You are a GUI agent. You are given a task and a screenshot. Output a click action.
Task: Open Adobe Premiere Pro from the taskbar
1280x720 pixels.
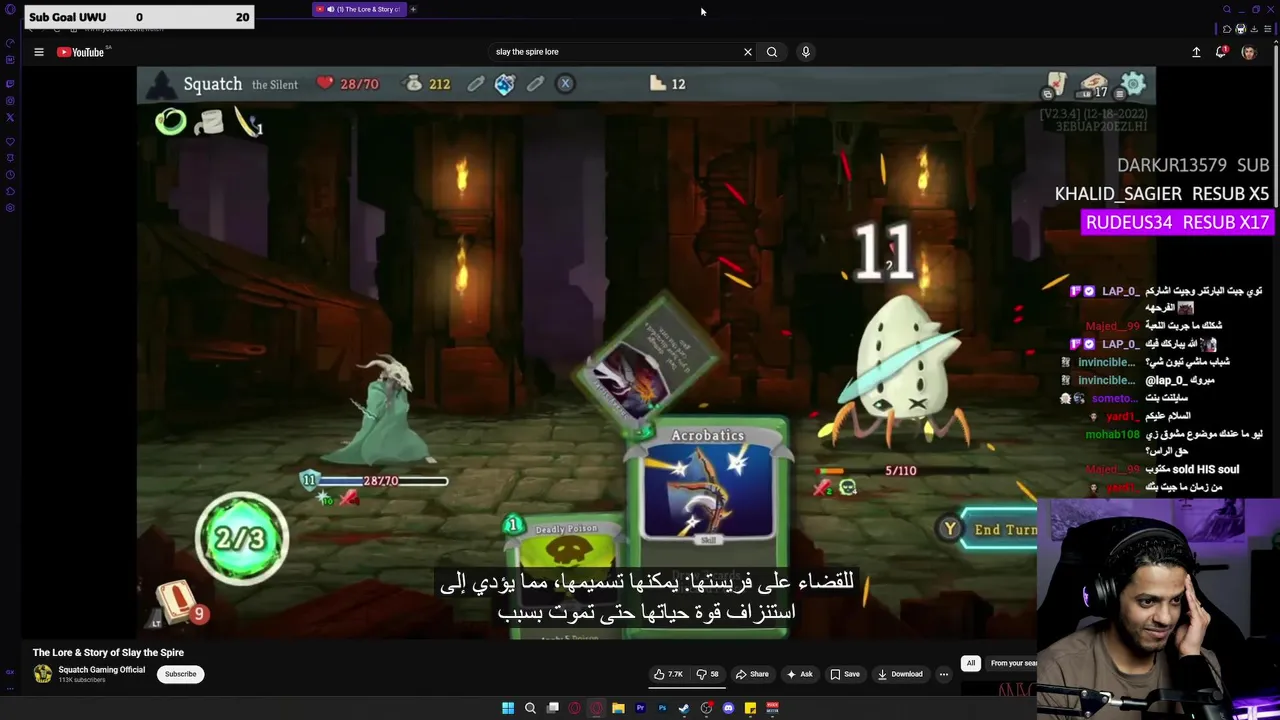[x=640, y=708]
